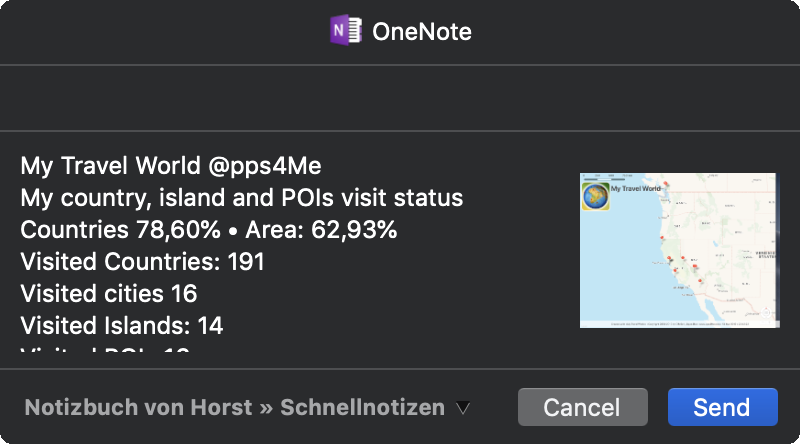Screen dimensions: 800x444
Task: Click the purple OneNote logo icon
Action: [346, 30]
